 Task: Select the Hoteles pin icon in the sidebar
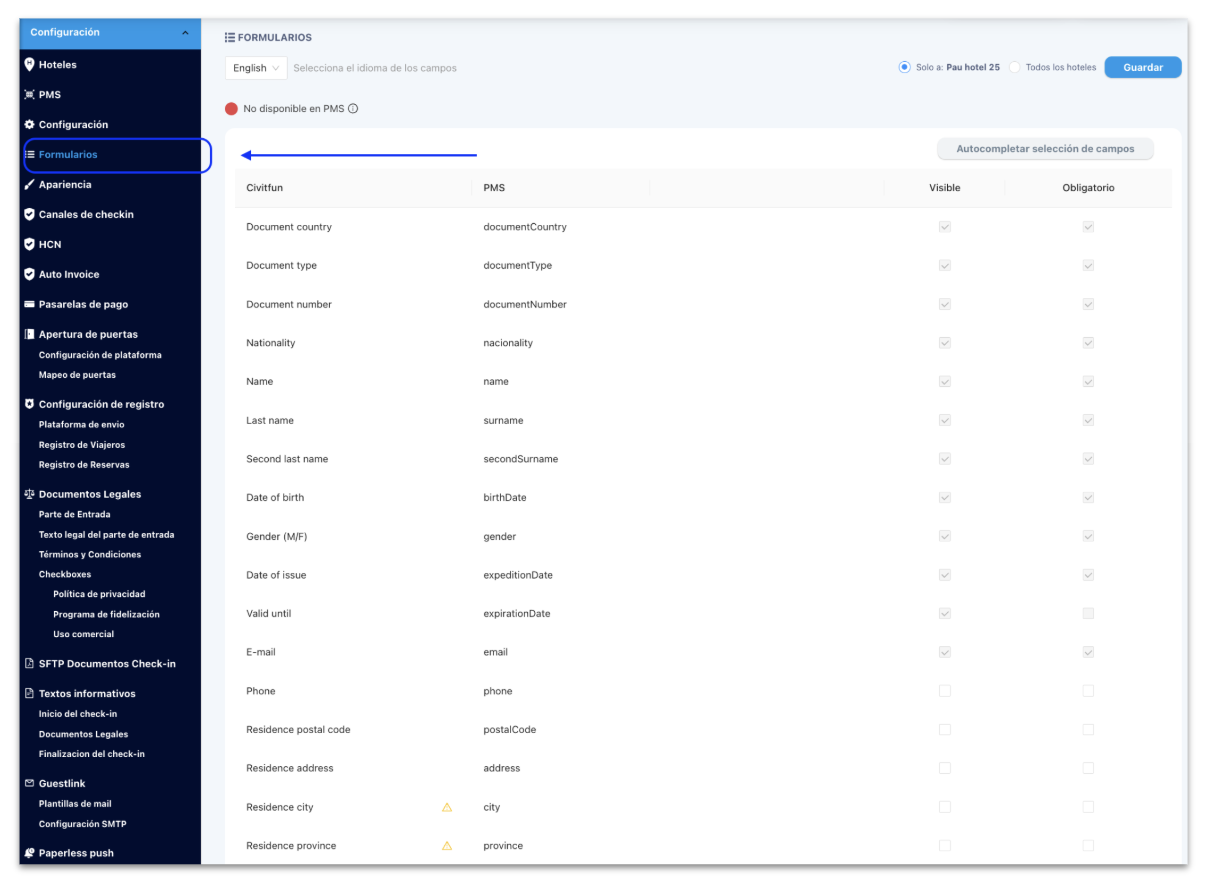pos(28,64)
